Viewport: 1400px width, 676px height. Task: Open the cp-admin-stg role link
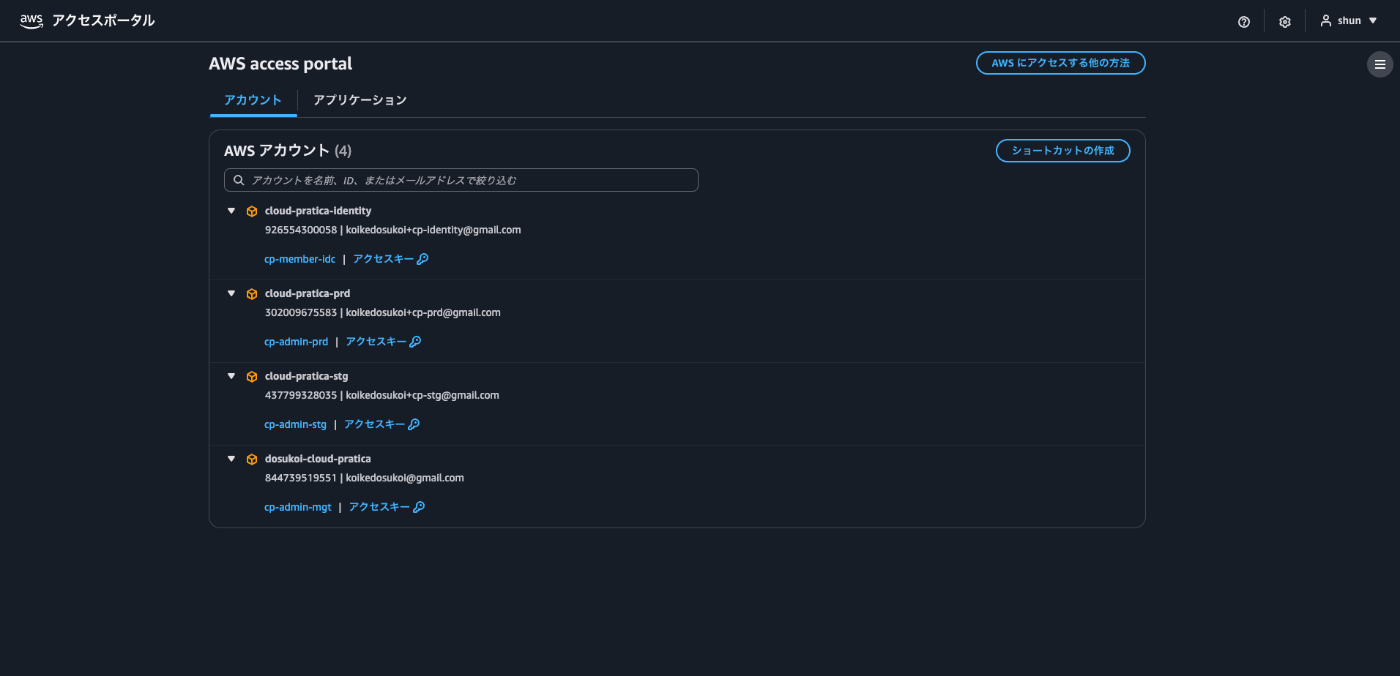point(295,424)
